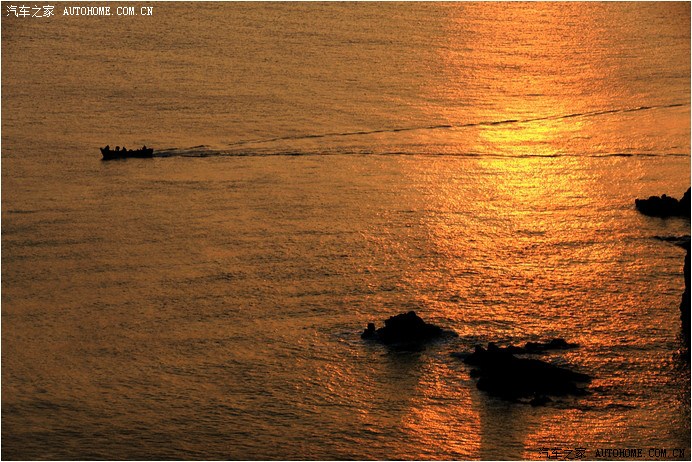
Task: Click the thin rock strip between the two rocks
Action: click(545, 345)
